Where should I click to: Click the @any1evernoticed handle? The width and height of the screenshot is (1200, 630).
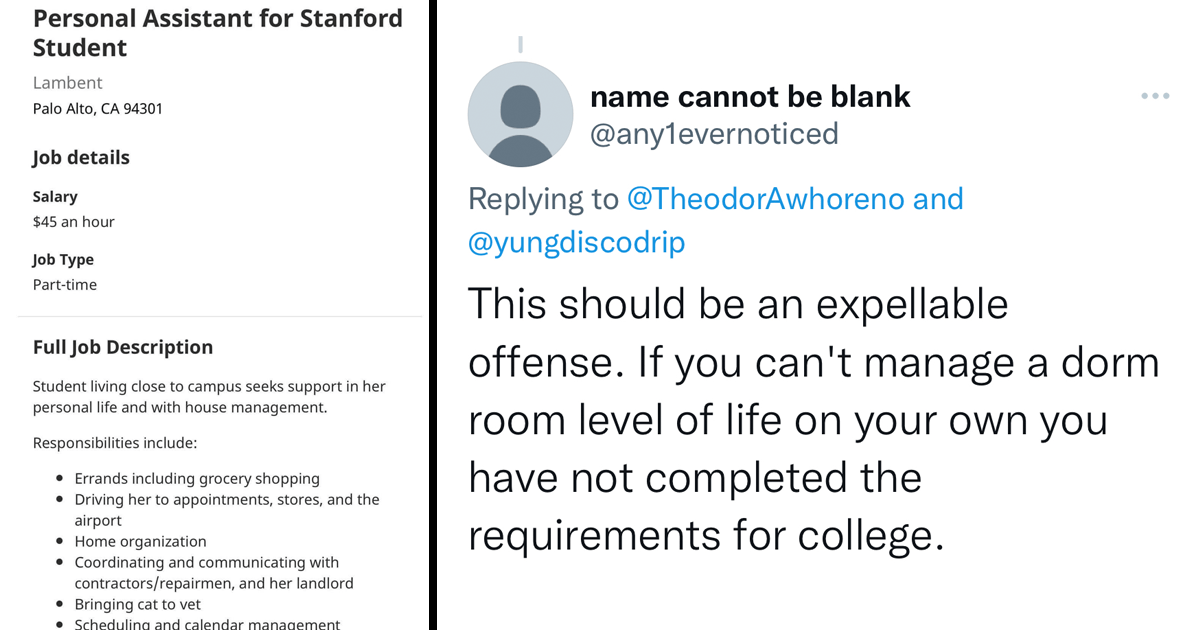point(714,133)
